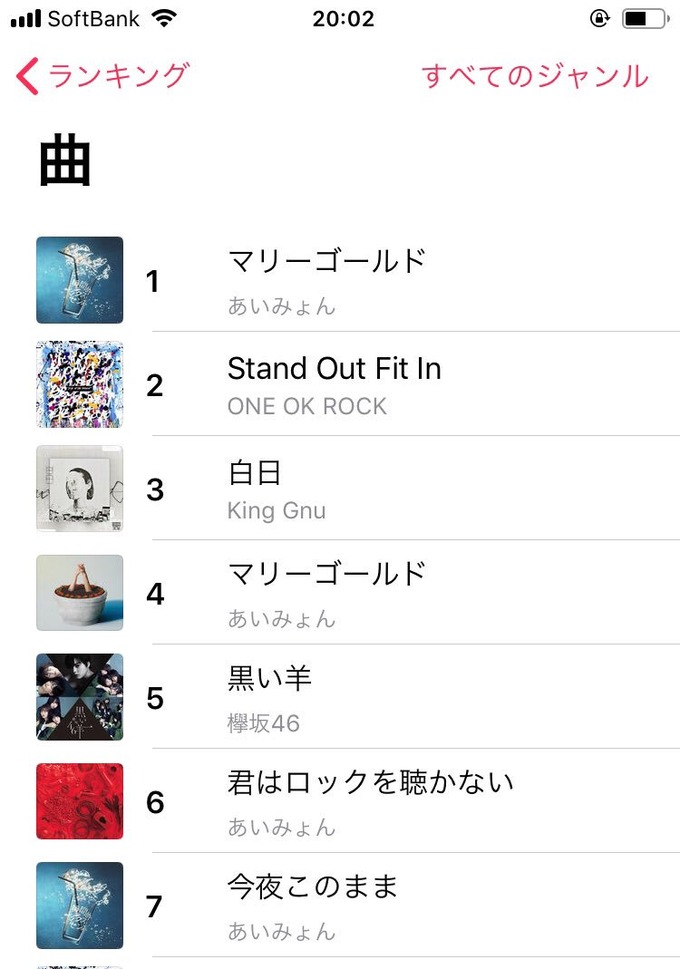Viewport: 680px width, 969px height.
Task: Open red cover for 君はロックを聴かない
Action: coord(80,801)
